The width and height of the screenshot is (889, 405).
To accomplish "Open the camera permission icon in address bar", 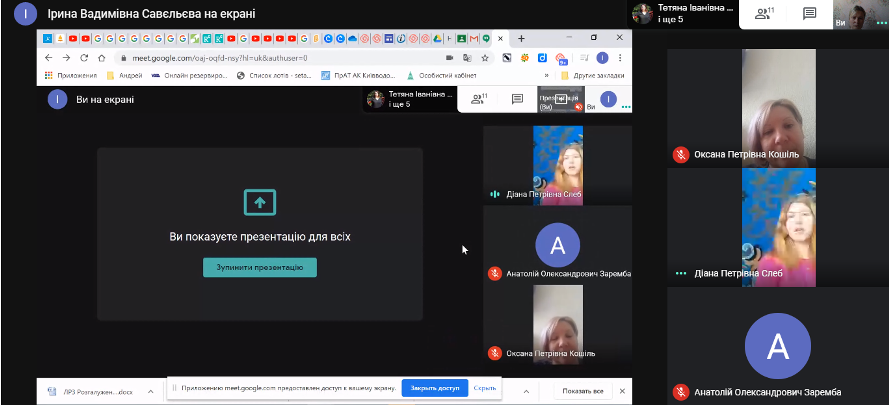I will point(450,58).
